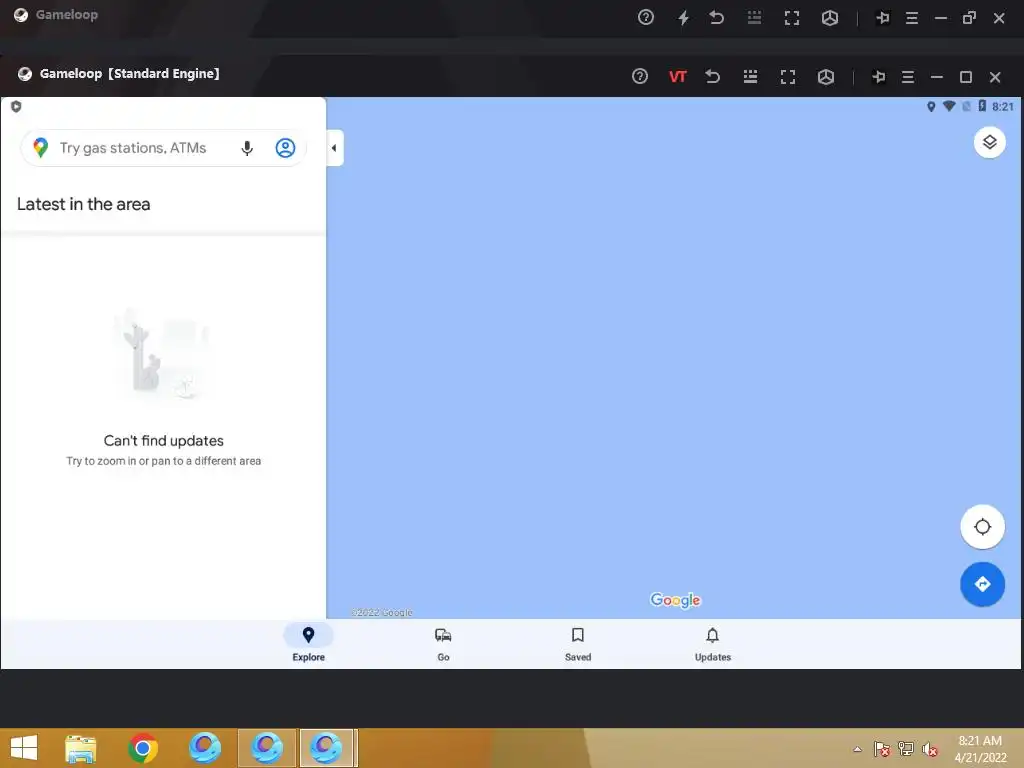Screen dimensions: 1024x768
Task: Click the 'Can't find updates' message
Action: (164, 441)
